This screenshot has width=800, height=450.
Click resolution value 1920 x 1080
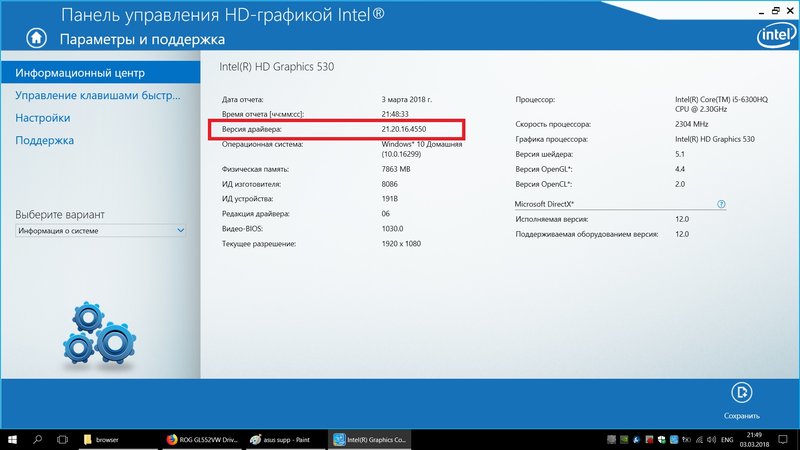coord(401,244)
